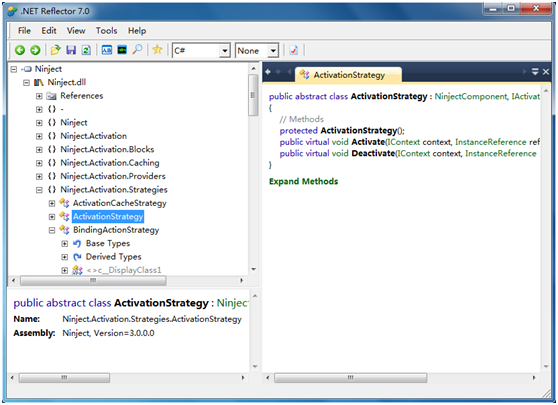
Task: Select the Ninject.Activation.Caching tree item
Action: pos(110,163)
